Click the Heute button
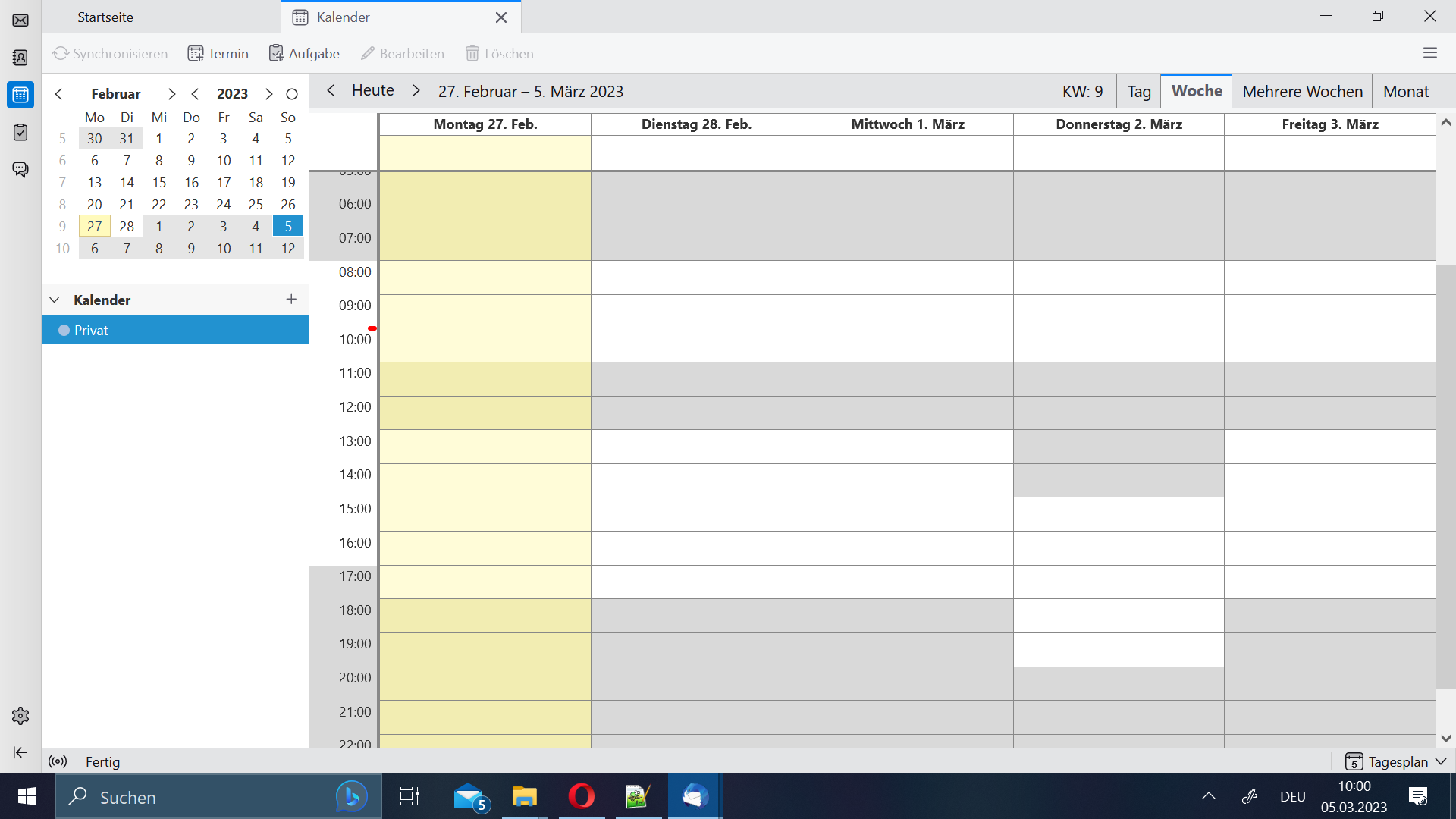The width and height of the screenshot is (1456, 819). [372, 91]
